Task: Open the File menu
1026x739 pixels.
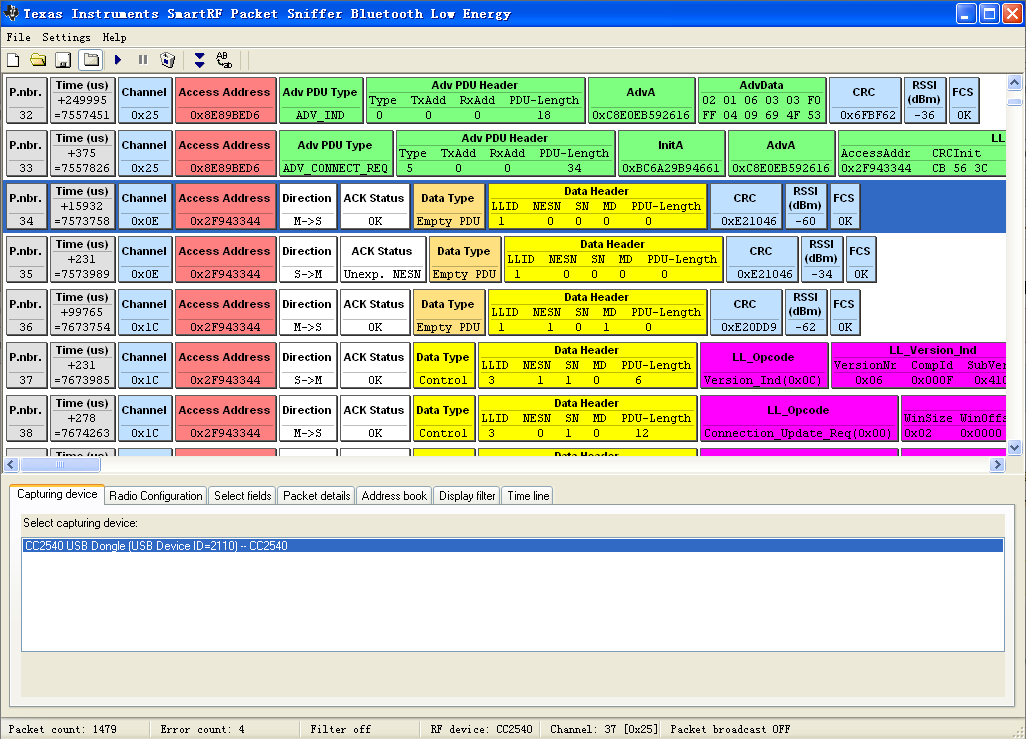Action: [18, 37]
